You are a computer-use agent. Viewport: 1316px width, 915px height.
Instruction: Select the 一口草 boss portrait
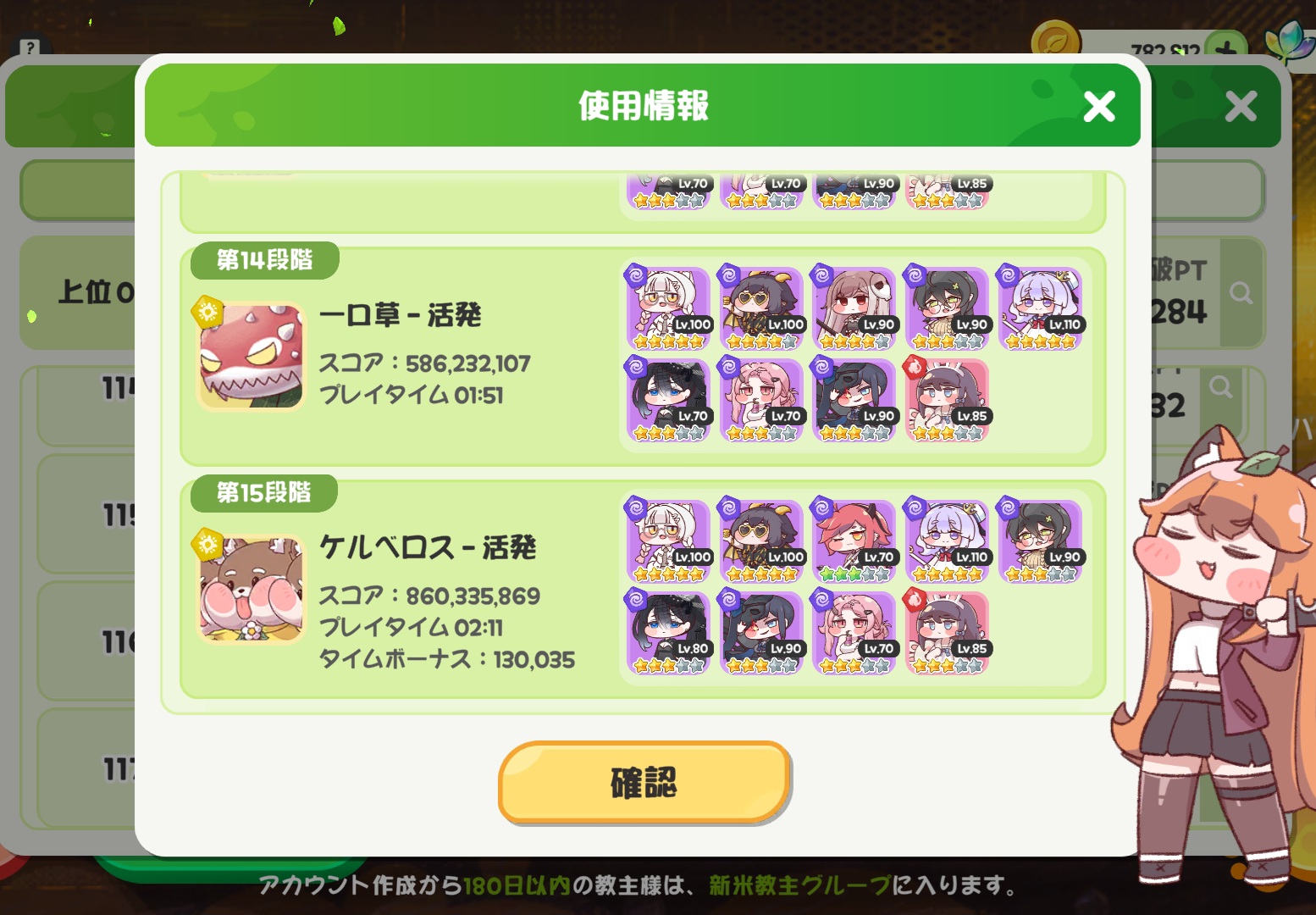[x=251, y=357]
